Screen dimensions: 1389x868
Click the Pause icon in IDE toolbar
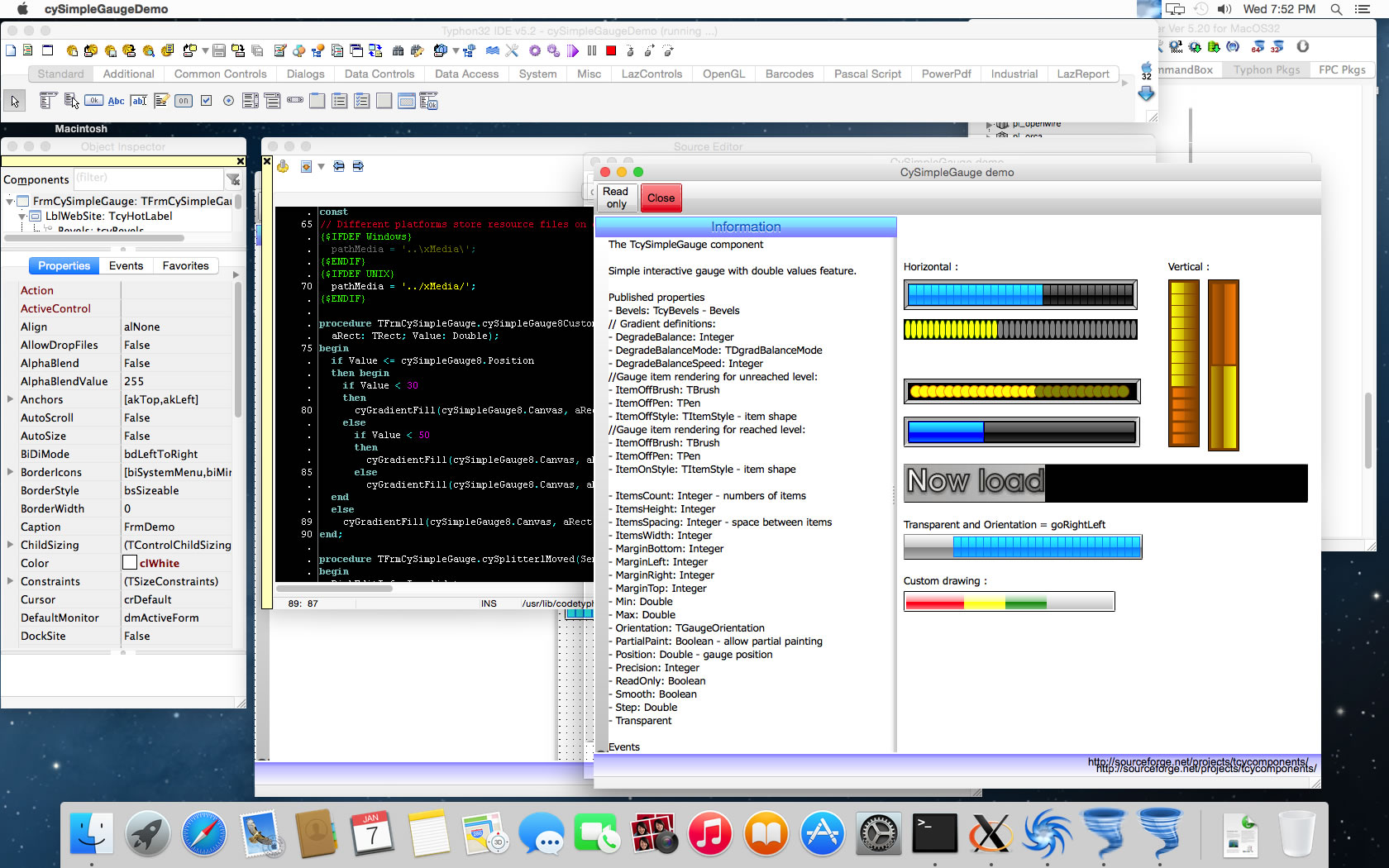point(592,50)
